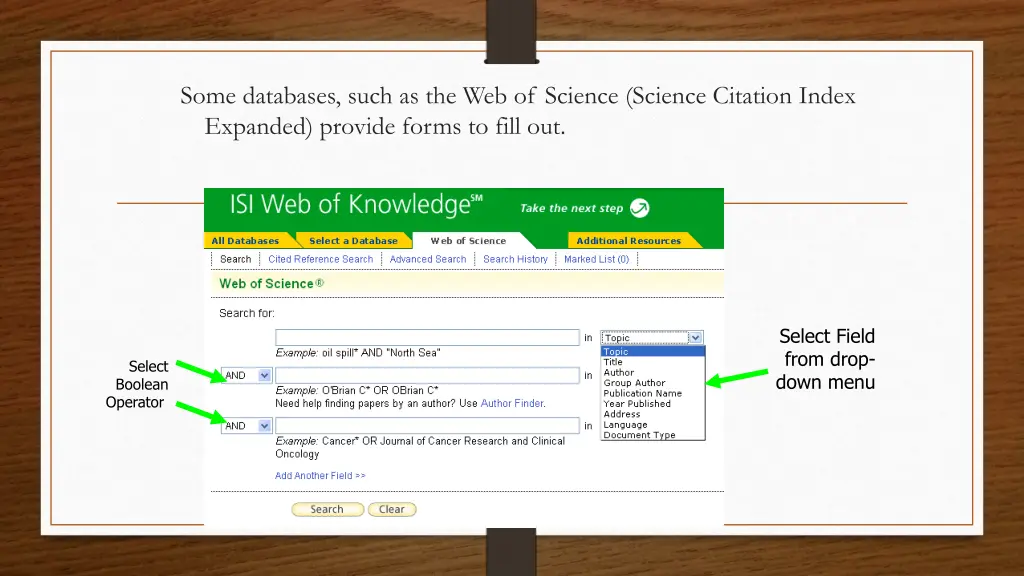This screenshot has width=1024, height=576.
Task: Click the 'Take the next step' arrow icon
Action: pyautogui.click(x=639, y=208)
